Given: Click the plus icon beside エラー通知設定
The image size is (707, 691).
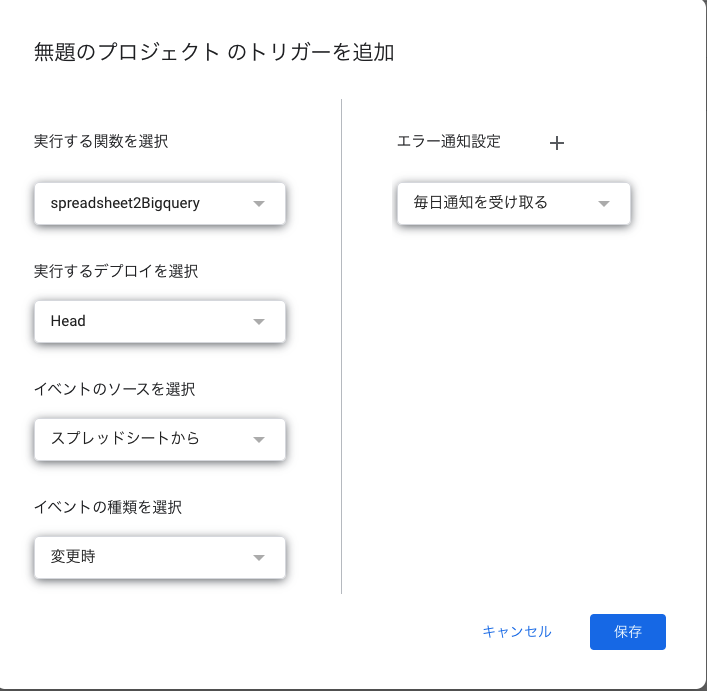Looking at the screenshot, I should (x=557, y=143).
